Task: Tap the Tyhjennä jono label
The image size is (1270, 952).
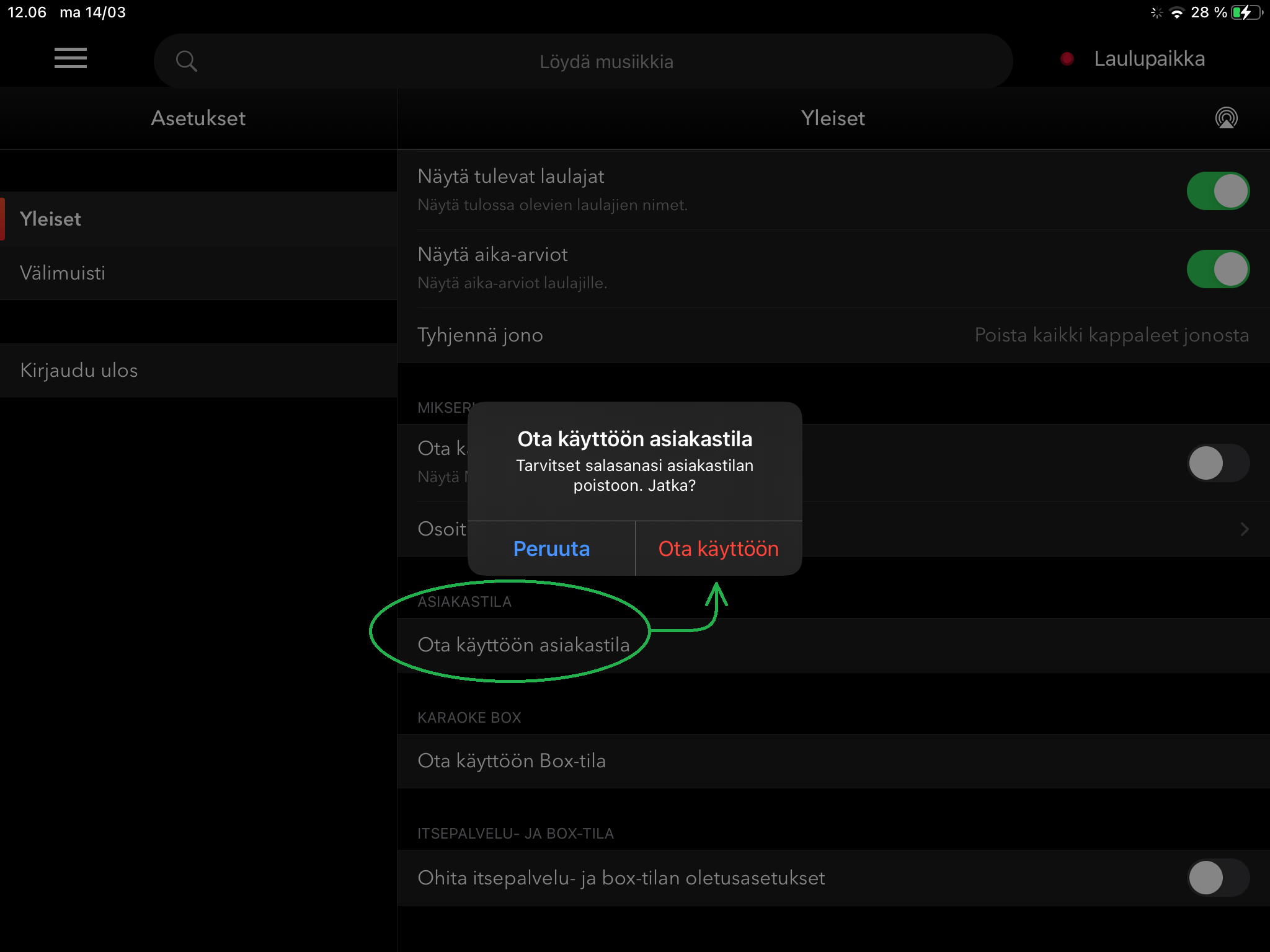Action: click(480, 335)
